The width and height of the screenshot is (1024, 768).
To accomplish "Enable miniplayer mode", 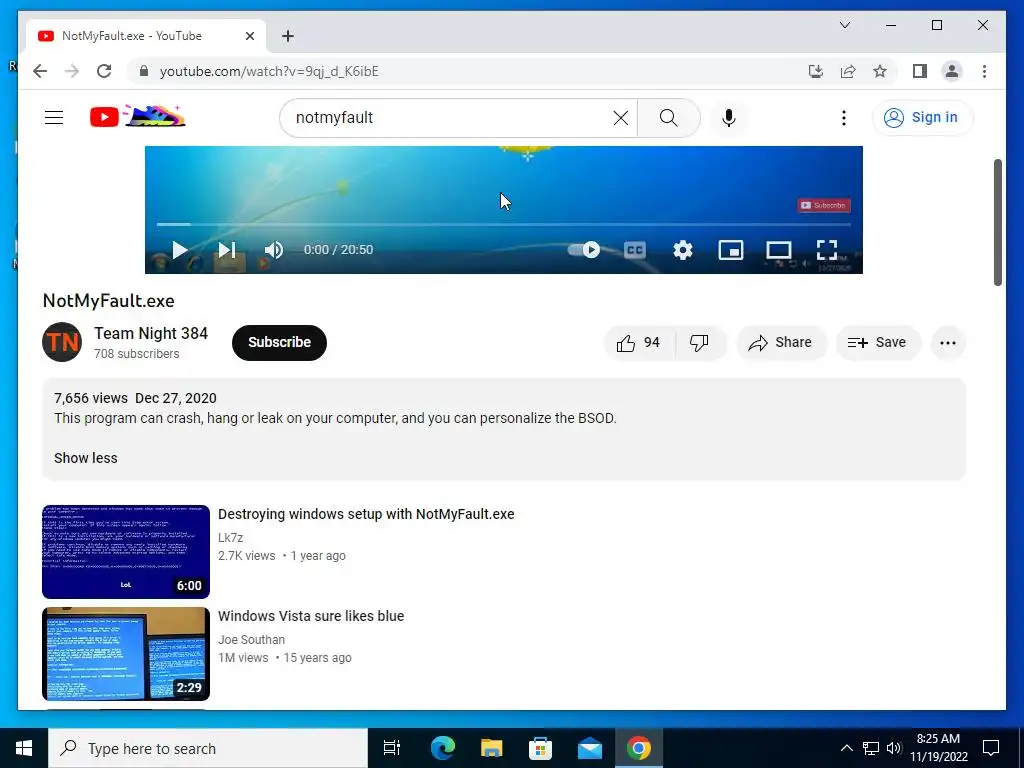I will coord(731,249).
